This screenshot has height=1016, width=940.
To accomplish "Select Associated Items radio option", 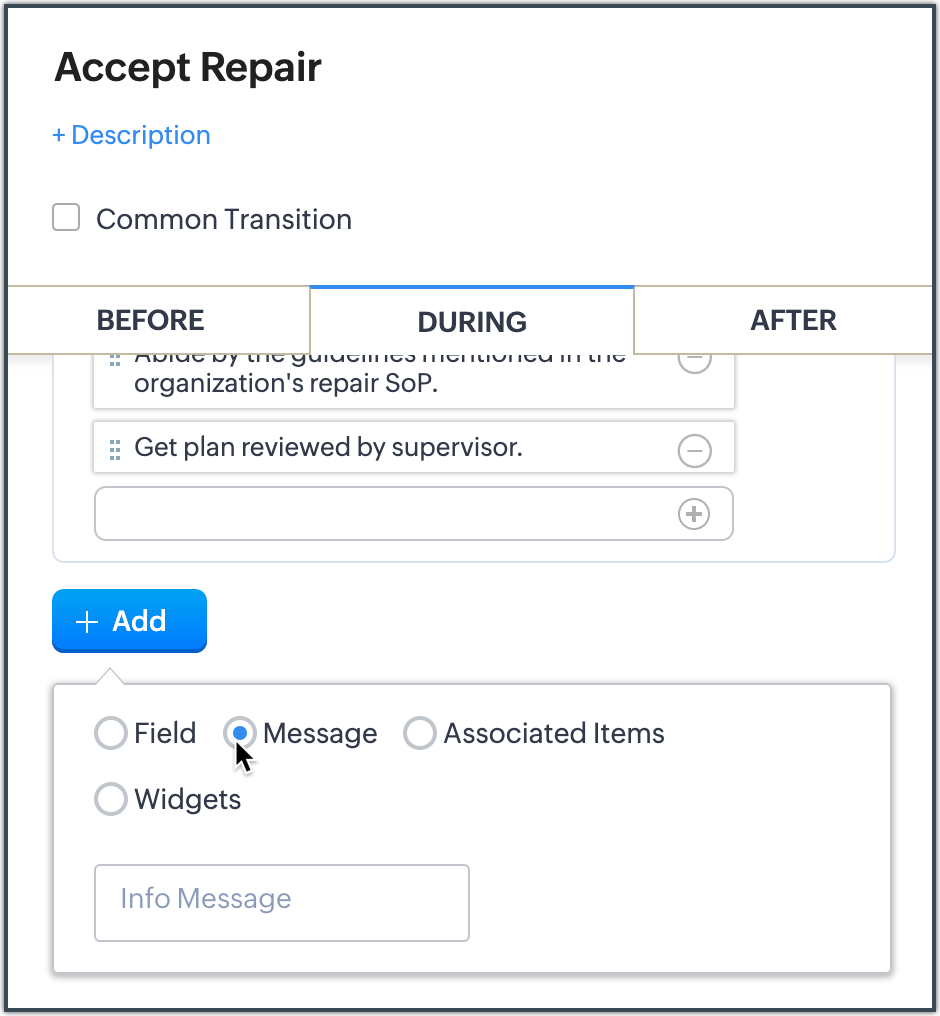I will coord(420,734).
